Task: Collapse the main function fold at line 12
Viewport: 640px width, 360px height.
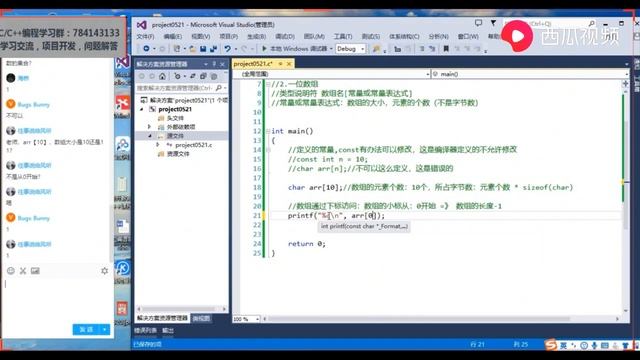Action: [x=268, y=131]
